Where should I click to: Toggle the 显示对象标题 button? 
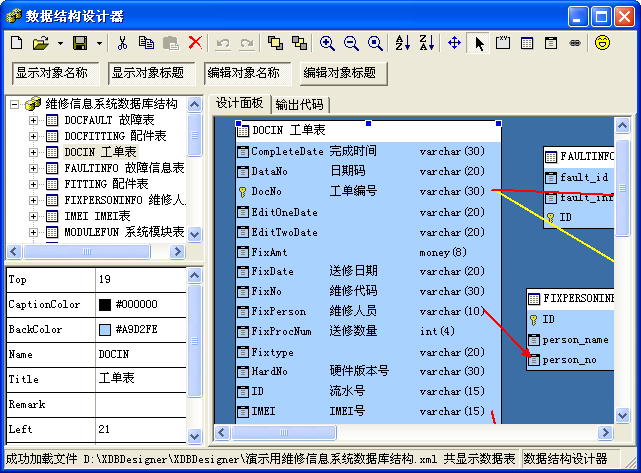(x=148, y=73)
